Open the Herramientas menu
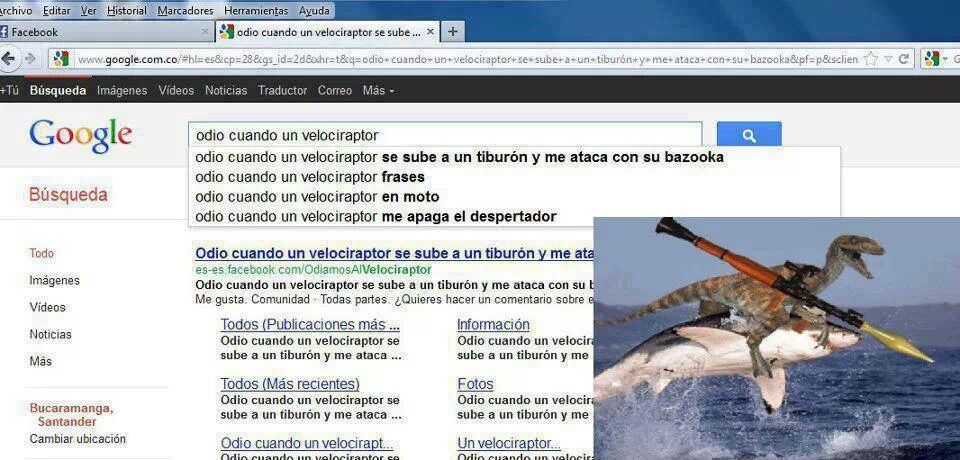 pyautogui.click(x=256, y=10)
